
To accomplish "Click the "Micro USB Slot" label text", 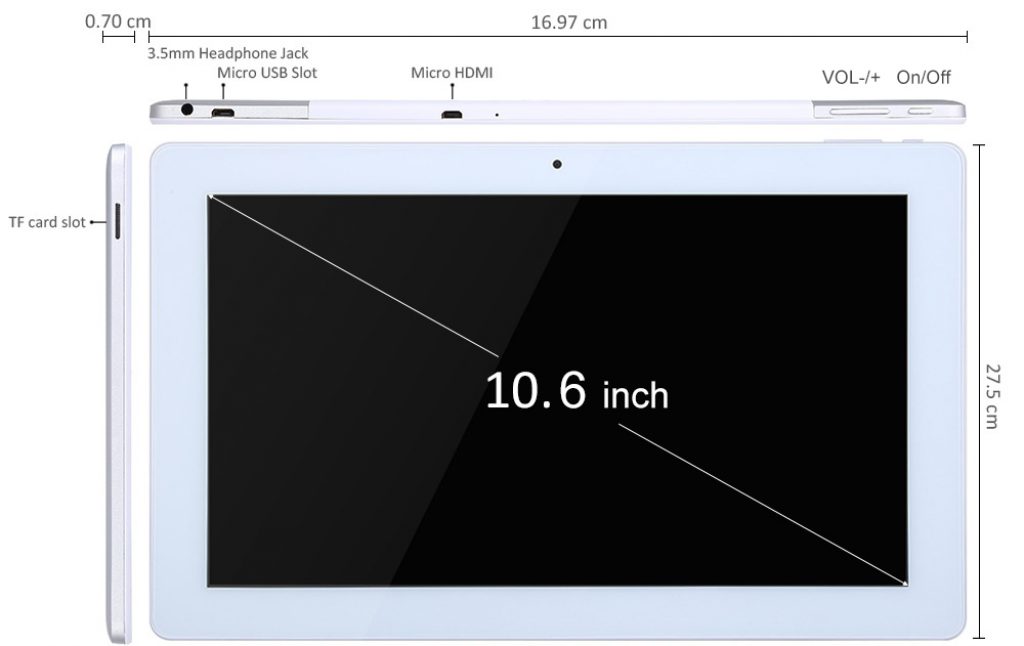I will 267,73.
